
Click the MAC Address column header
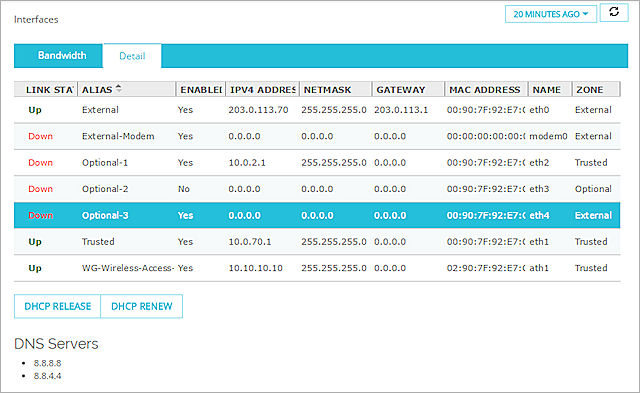(x=486, y=89)
